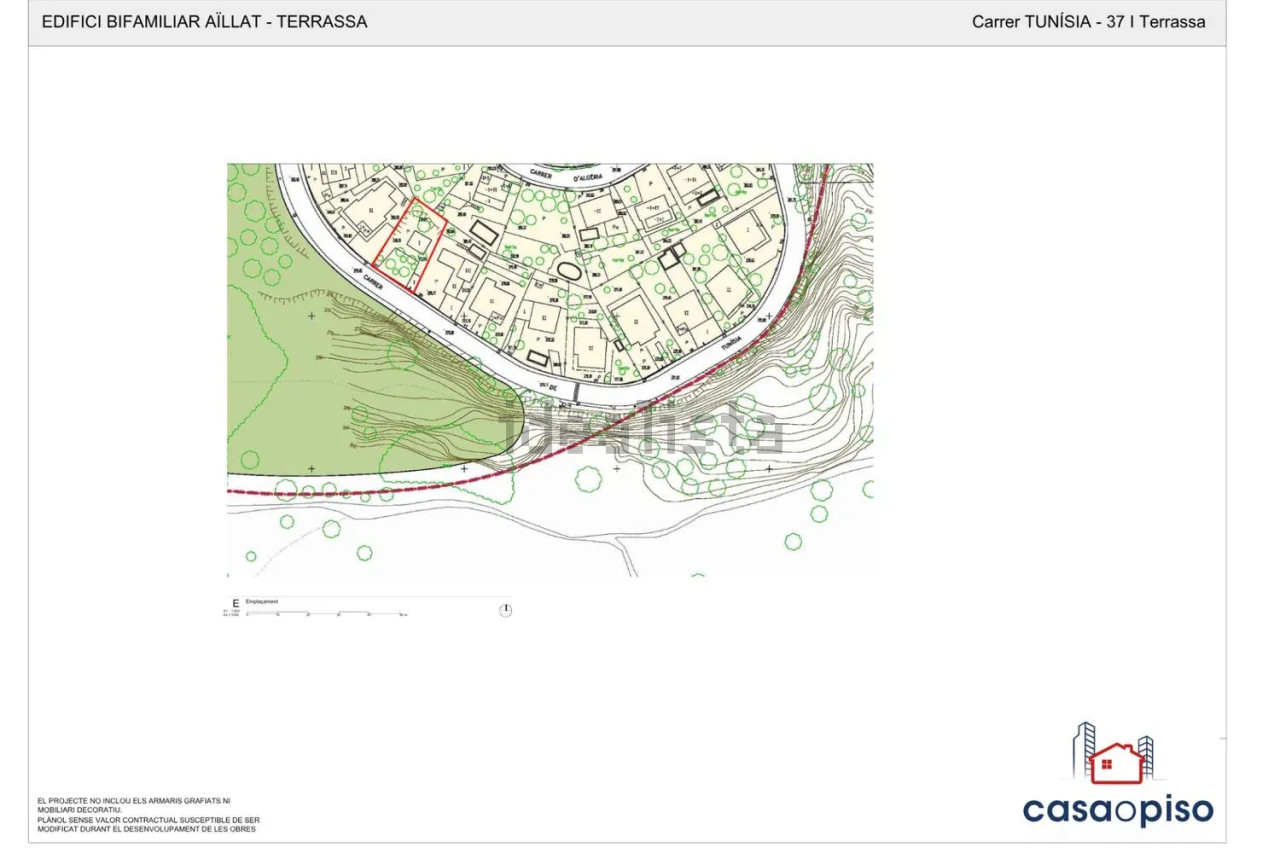The height and width of the screenshot is (853, 1280).
Task: Click the north arrow compass symbol
Action: [x=505, y=609]
